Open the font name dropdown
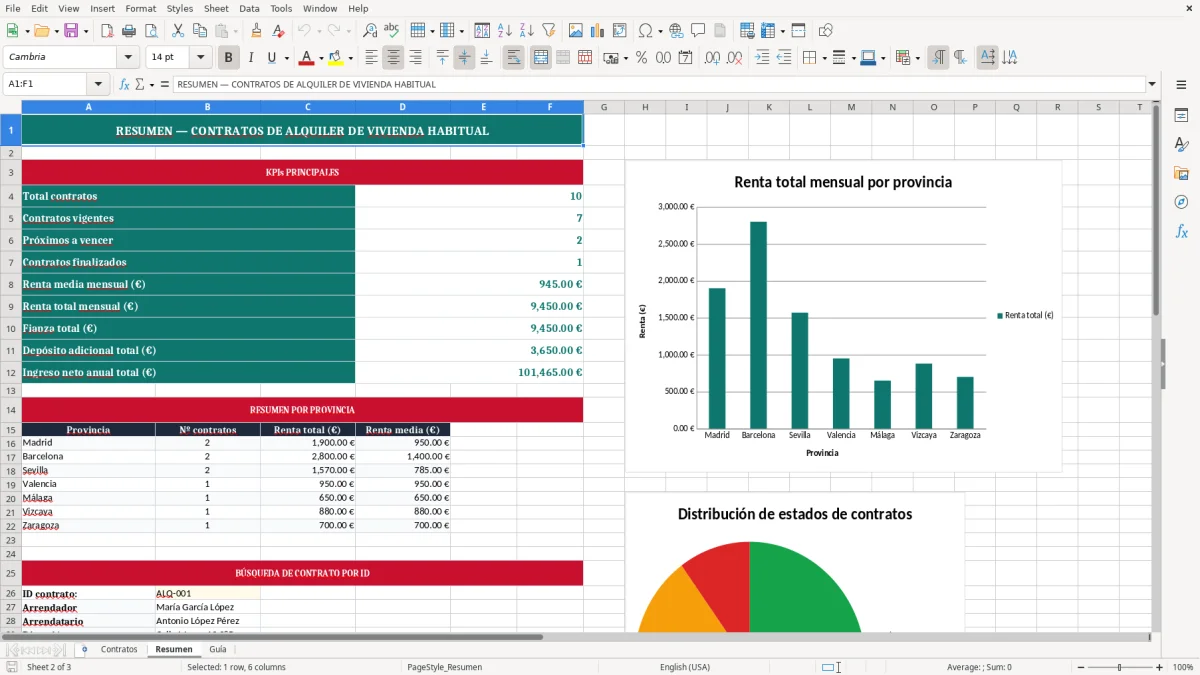This screenshot has height=675, width=1200. (x=128, y=58)
